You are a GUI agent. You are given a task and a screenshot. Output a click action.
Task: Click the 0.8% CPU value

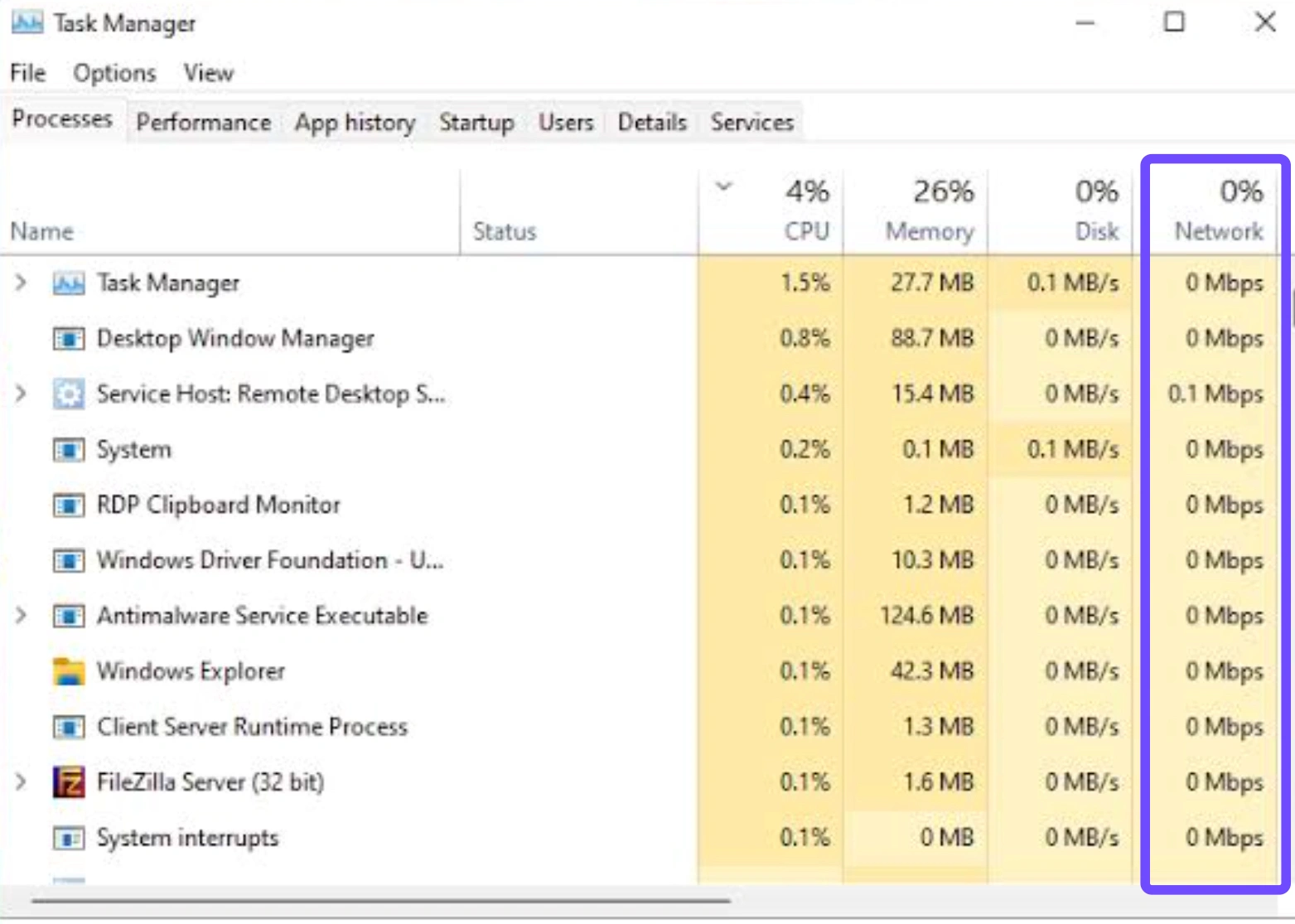point(805,339)
